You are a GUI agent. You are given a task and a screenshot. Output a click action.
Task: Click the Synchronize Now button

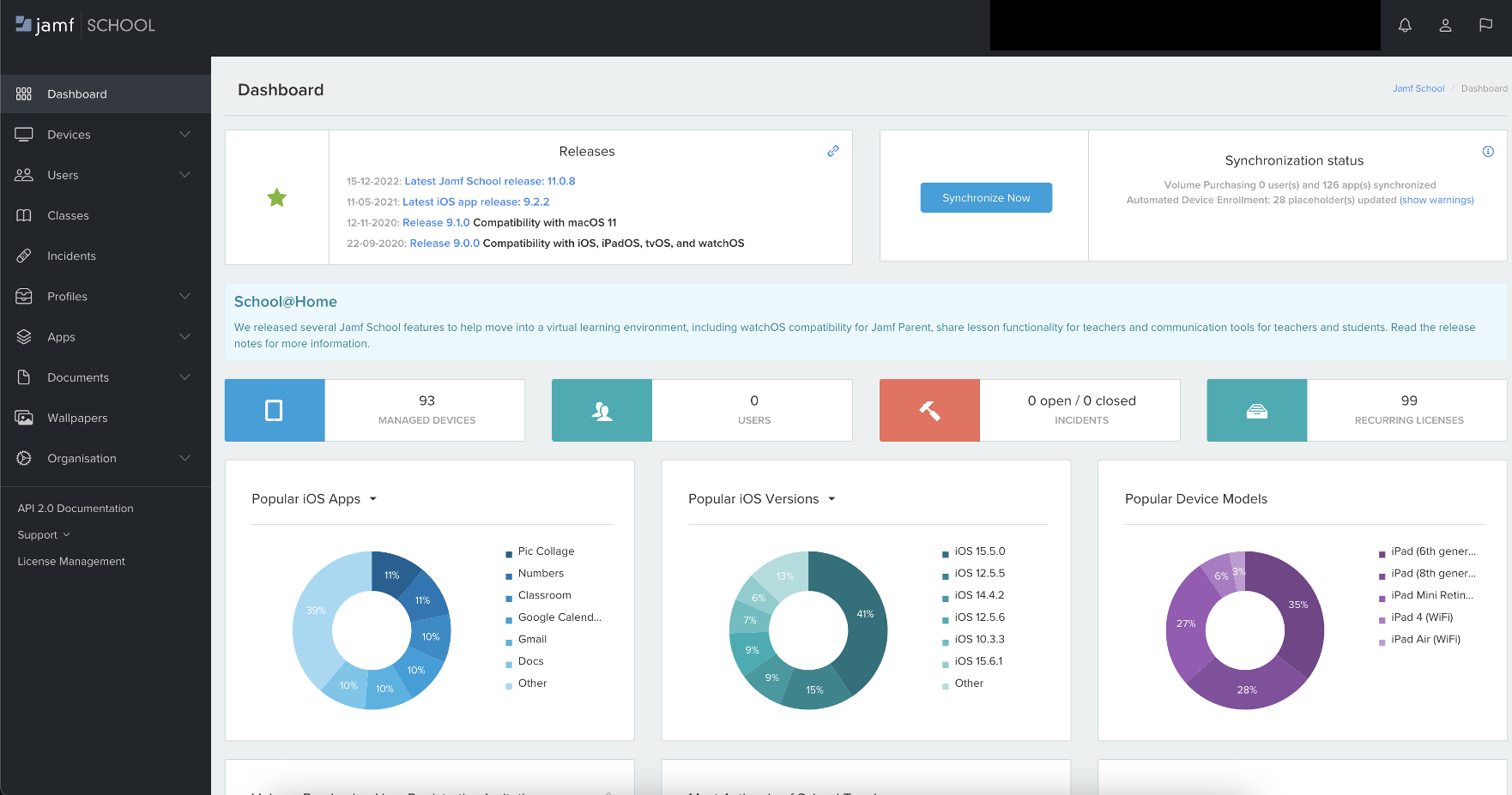986,198
